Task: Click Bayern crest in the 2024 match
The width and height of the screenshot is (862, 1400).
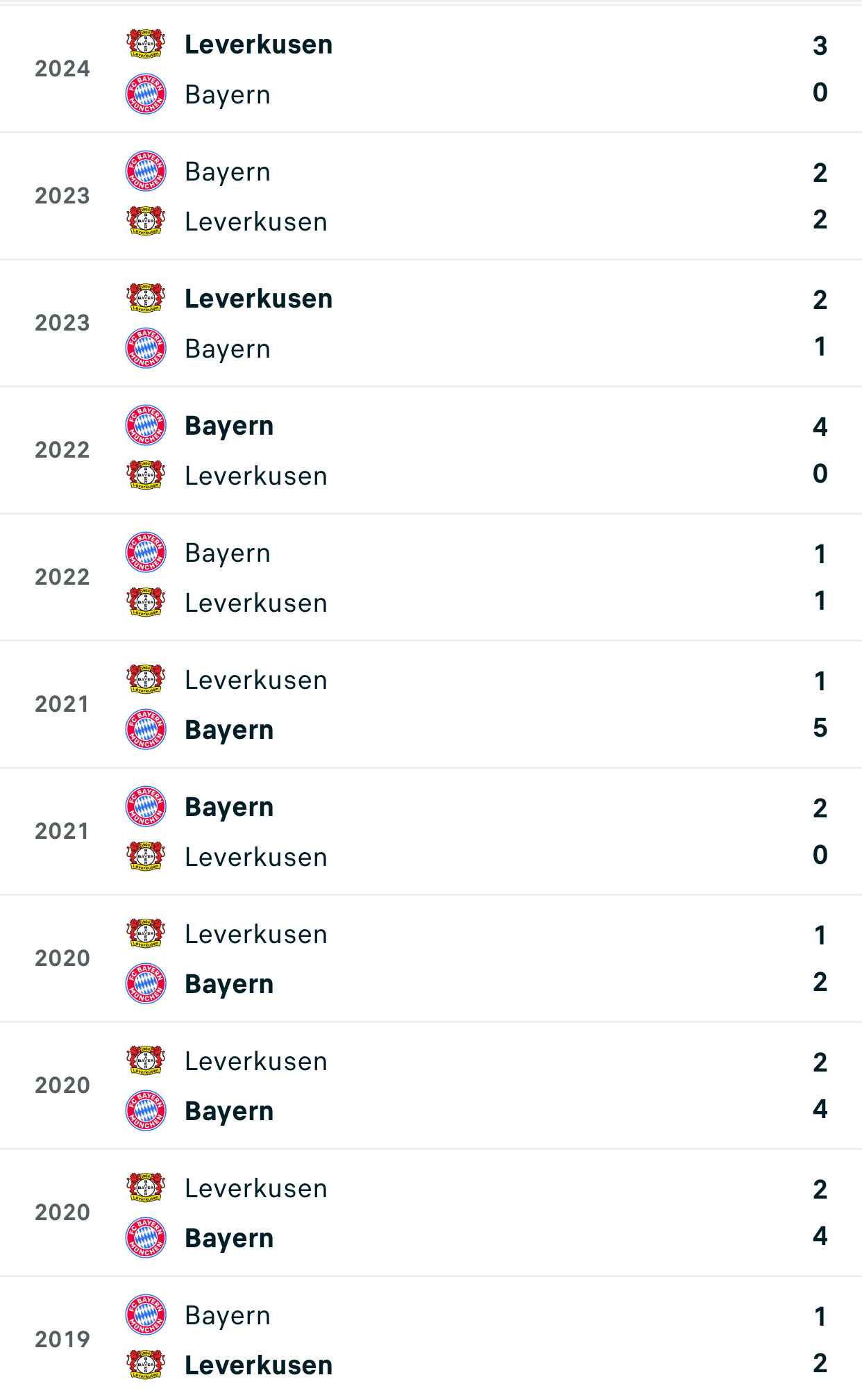Action: (146, 94)
